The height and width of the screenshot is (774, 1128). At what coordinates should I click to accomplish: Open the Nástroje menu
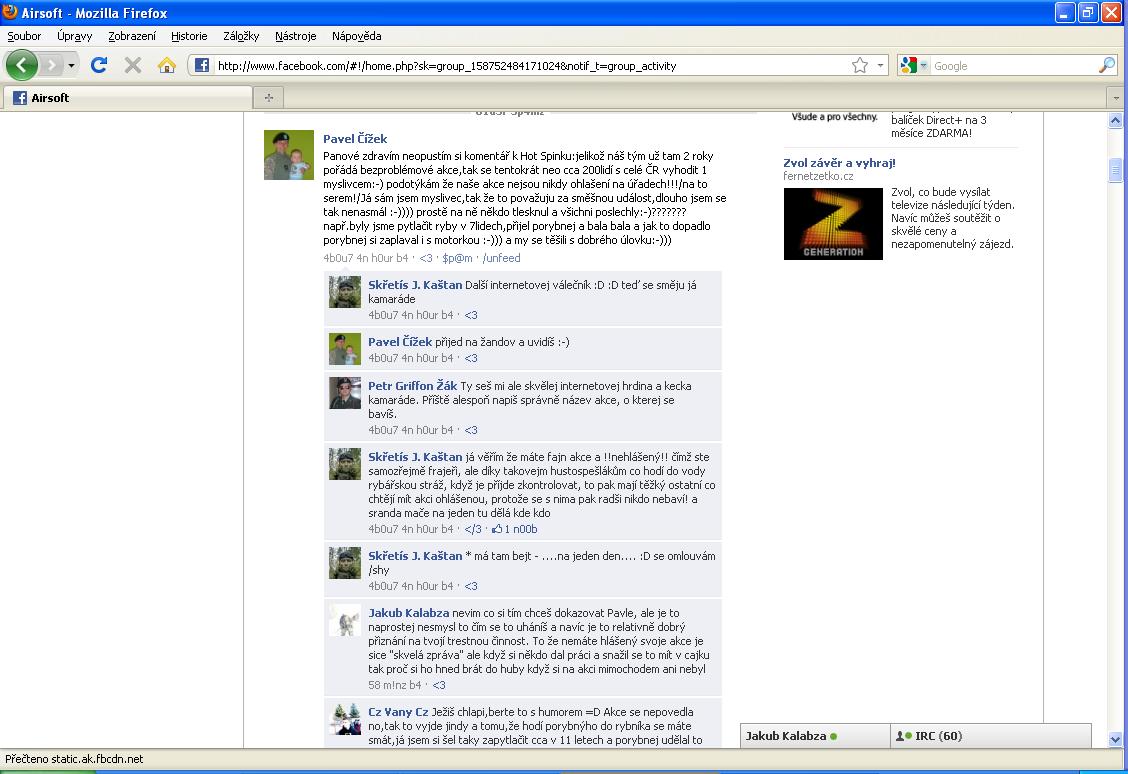click(x=295, y=36)
